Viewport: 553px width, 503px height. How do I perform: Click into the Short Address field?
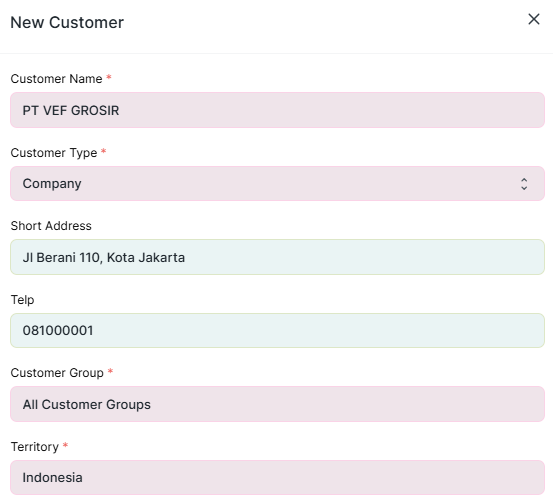tap(277, 257)
